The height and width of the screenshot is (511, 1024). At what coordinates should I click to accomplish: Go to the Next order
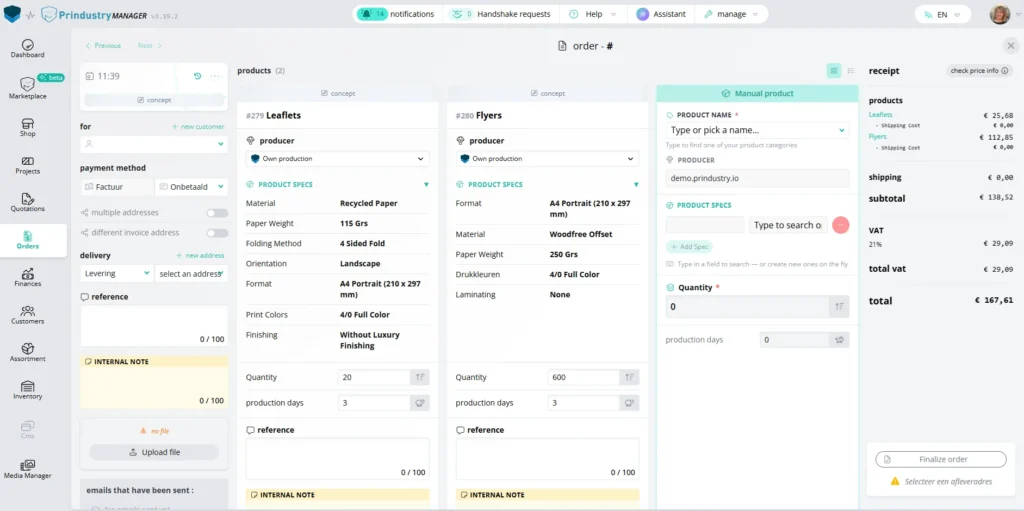pos(150,46)
